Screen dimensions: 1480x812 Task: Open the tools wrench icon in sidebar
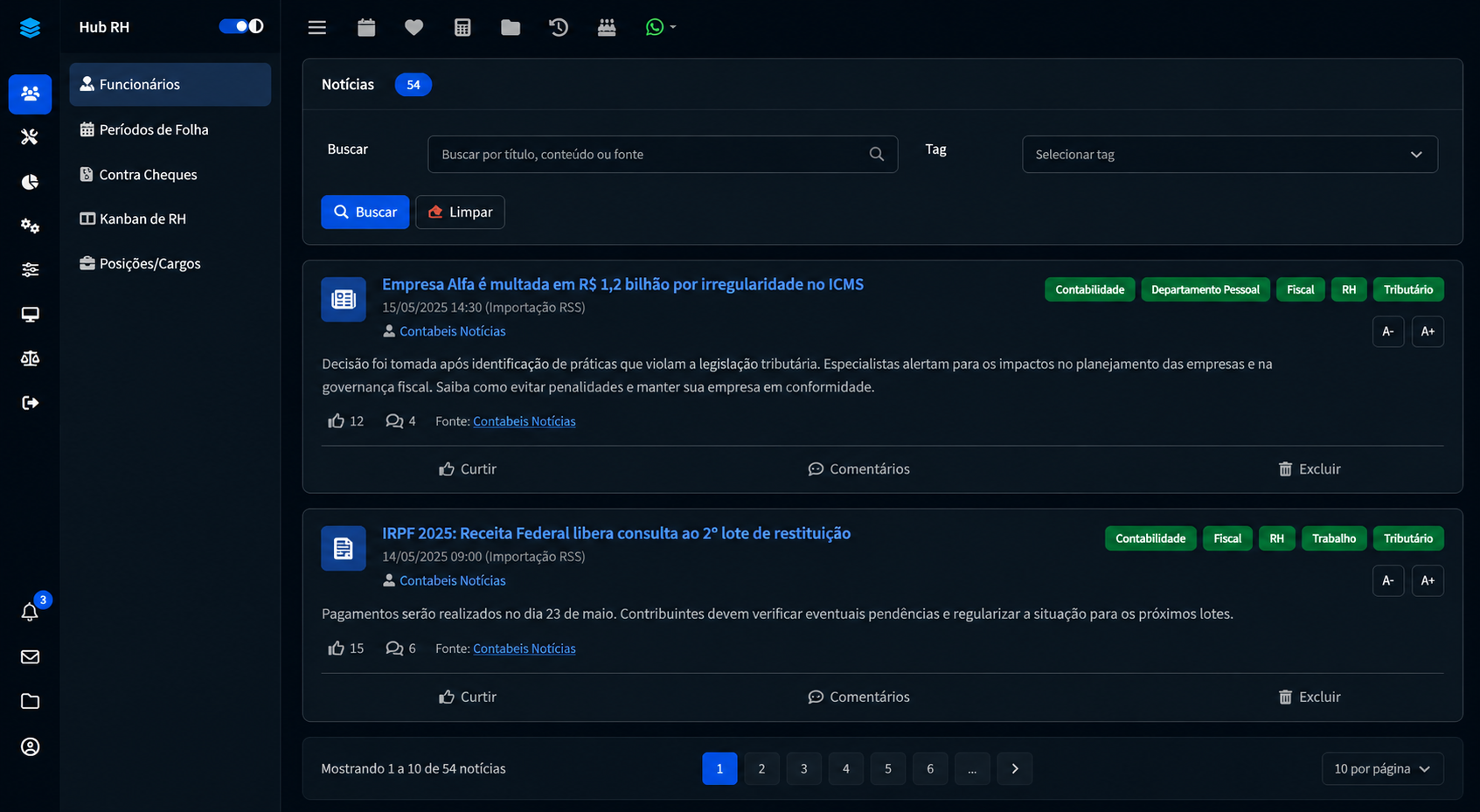30,137
